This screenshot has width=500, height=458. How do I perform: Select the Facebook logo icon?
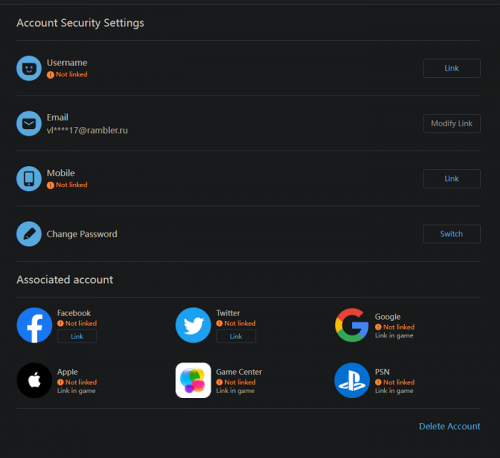click(34, 325)
